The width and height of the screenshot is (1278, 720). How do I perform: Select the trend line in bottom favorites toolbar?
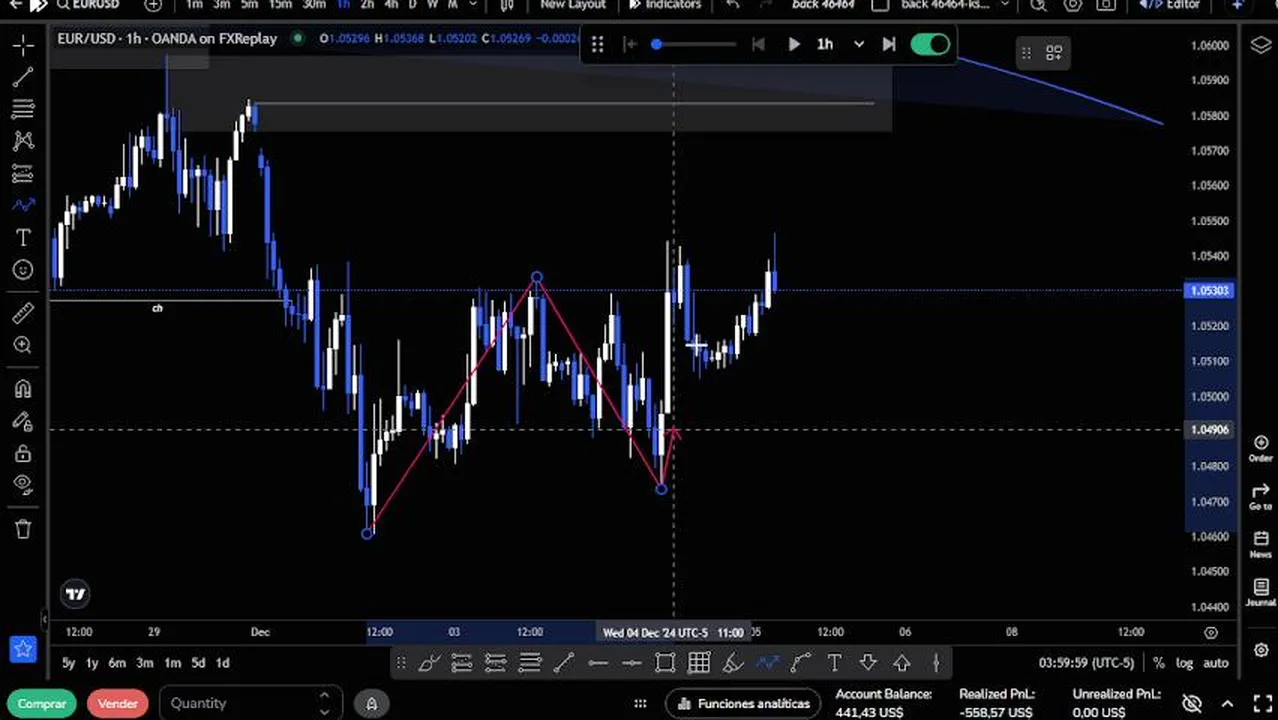pyautogui.click(x=563, y=662)
